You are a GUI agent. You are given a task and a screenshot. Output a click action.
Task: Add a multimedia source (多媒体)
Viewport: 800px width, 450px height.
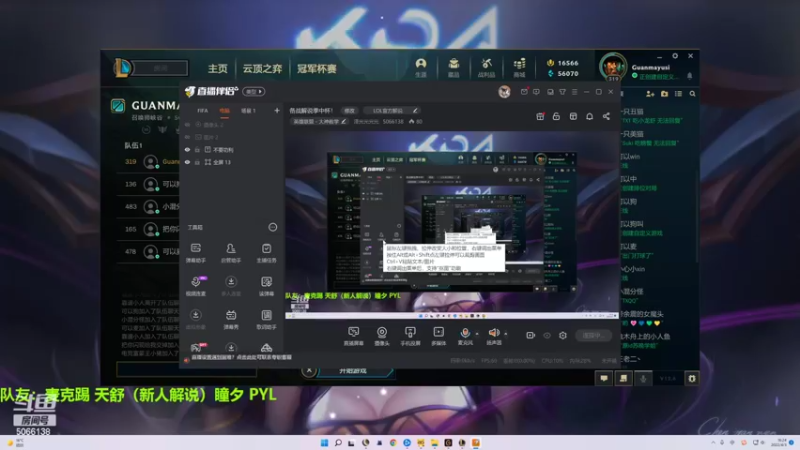click(x=438, y=336)
